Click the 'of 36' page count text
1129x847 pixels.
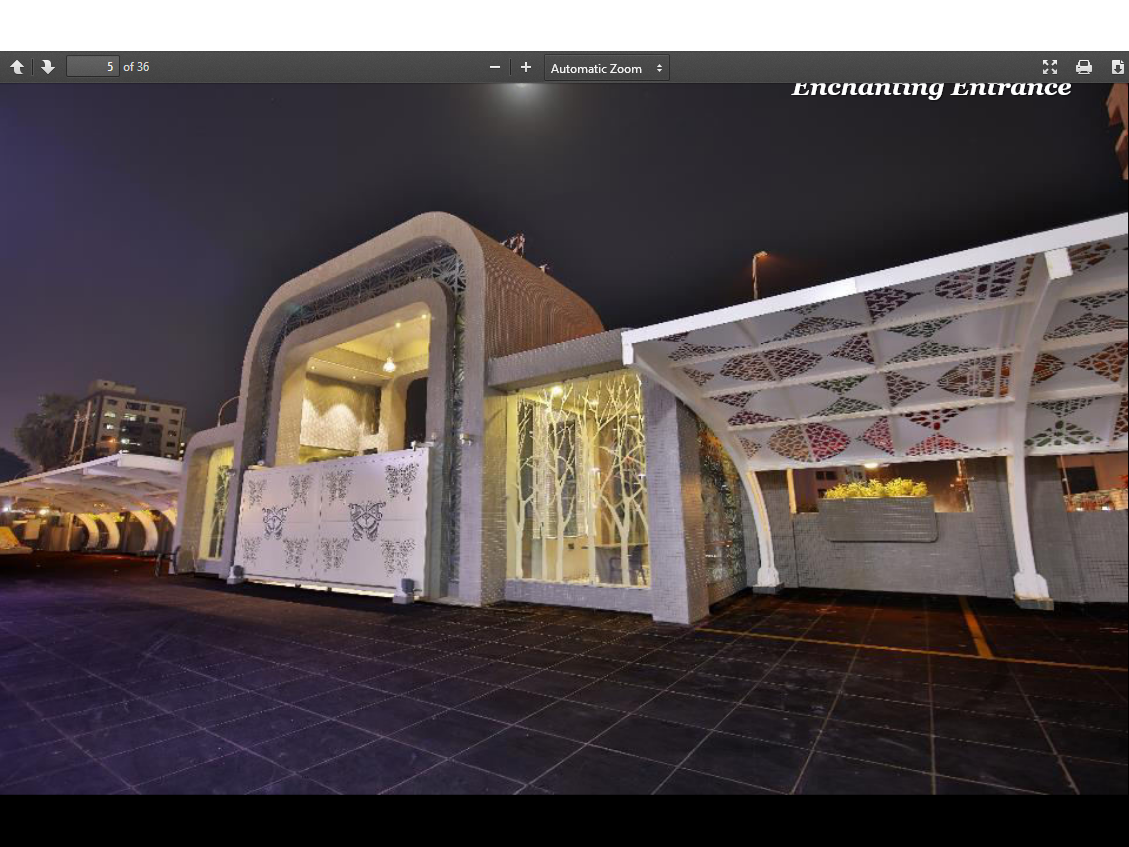136,67
